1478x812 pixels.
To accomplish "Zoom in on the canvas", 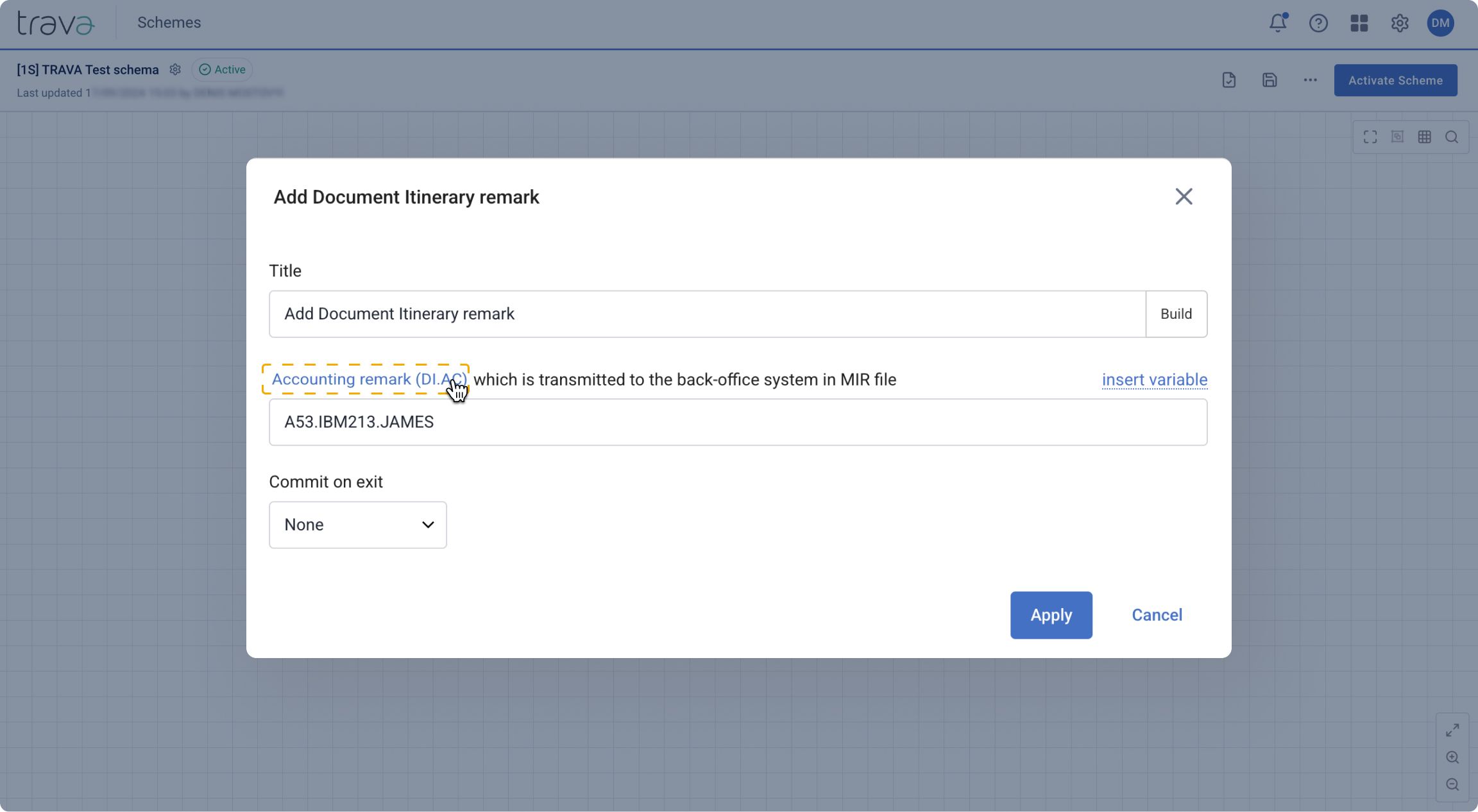I will pyautogui.click(x=1452, y=757).
